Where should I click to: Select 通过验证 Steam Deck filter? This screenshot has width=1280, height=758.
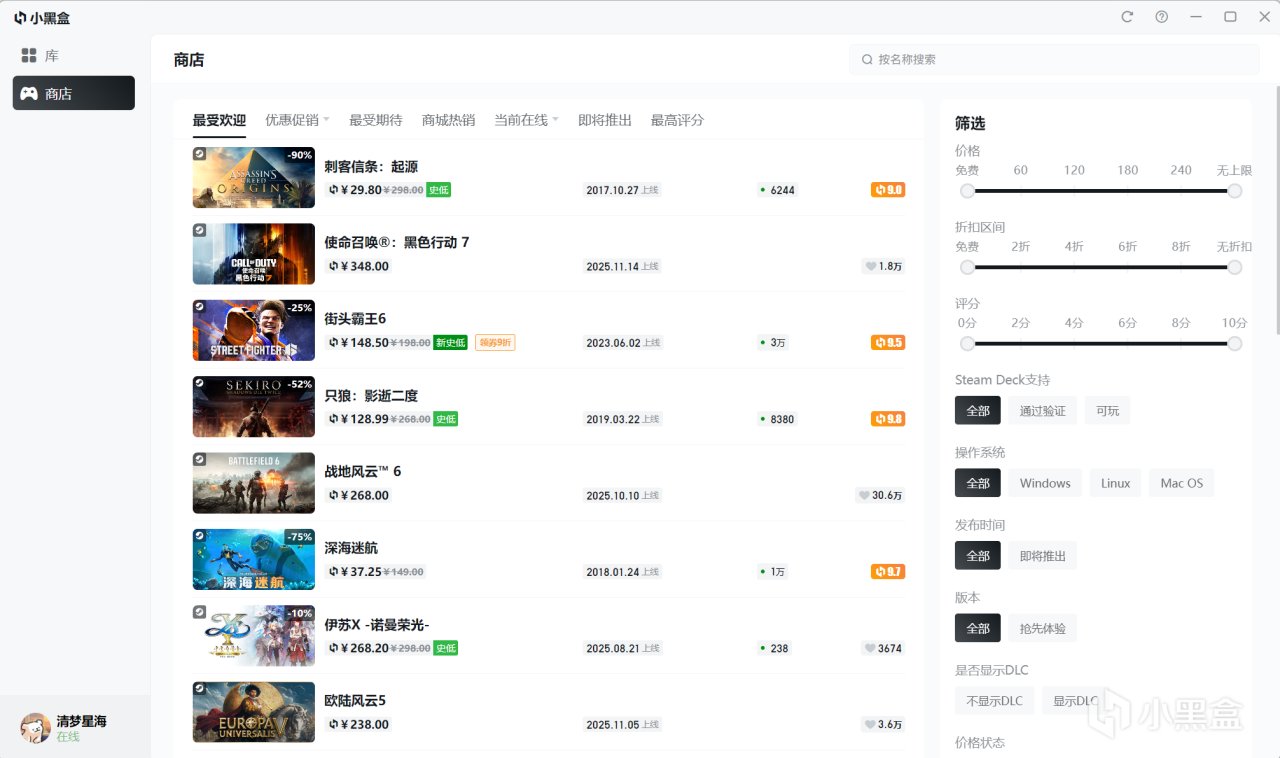coord(1042,410)
